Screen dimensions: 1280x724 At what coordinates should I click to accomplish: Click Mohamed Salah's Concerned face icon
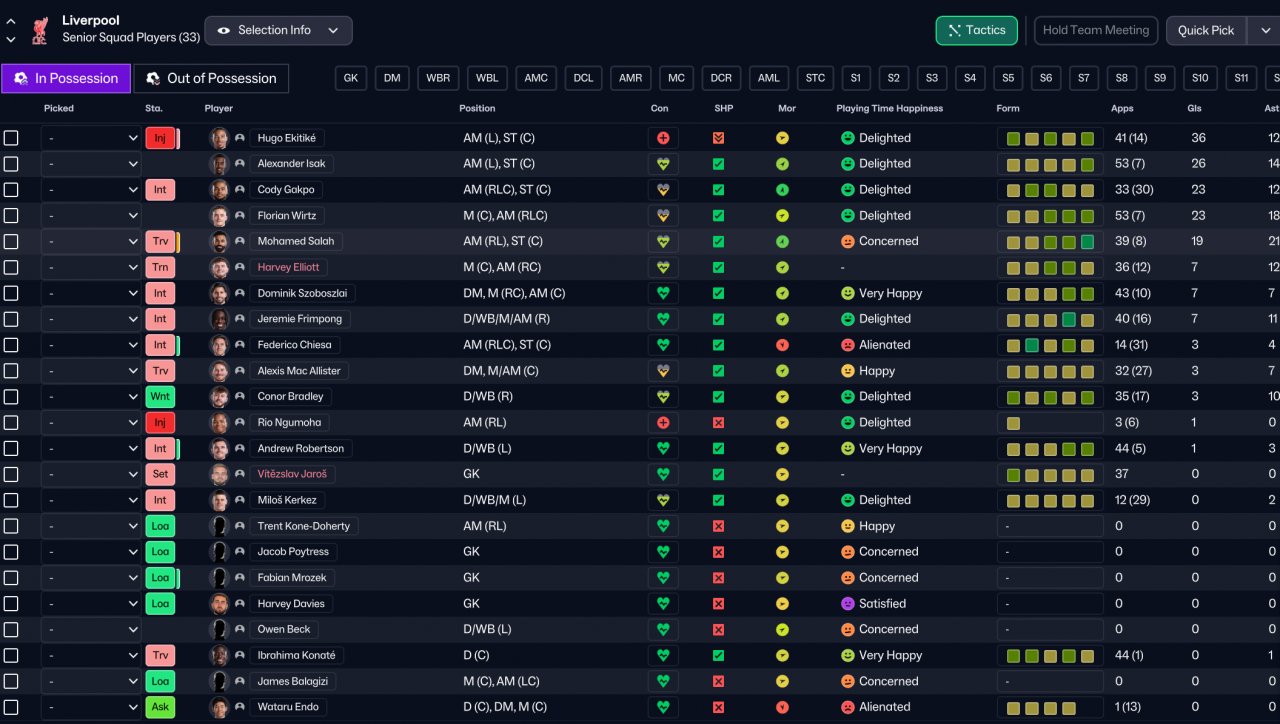pyautogui.click(x=848, y=241)
